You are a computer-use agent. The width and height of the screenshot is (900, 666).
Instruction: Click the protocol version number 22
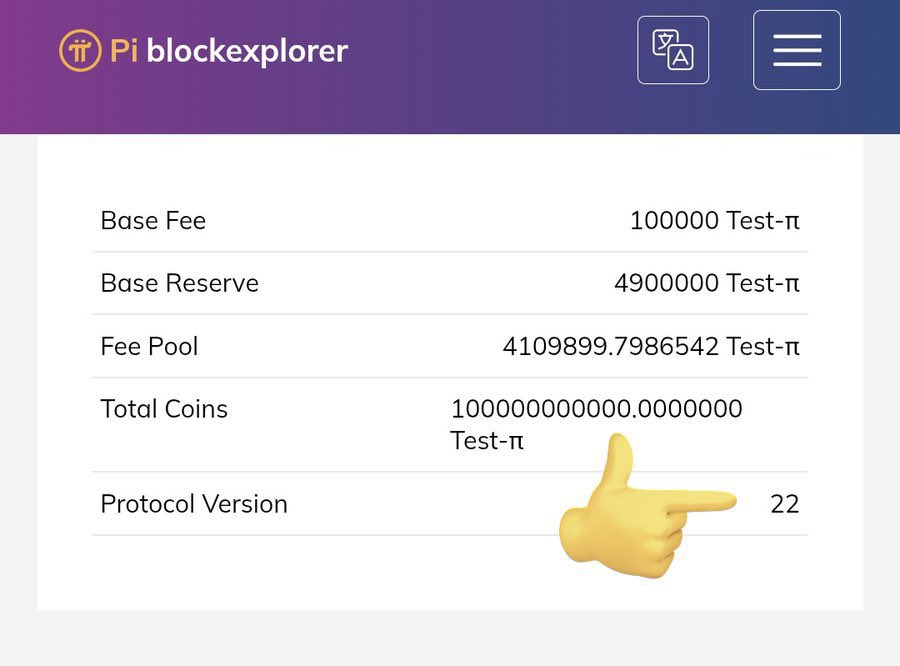[x=785, y=504]
